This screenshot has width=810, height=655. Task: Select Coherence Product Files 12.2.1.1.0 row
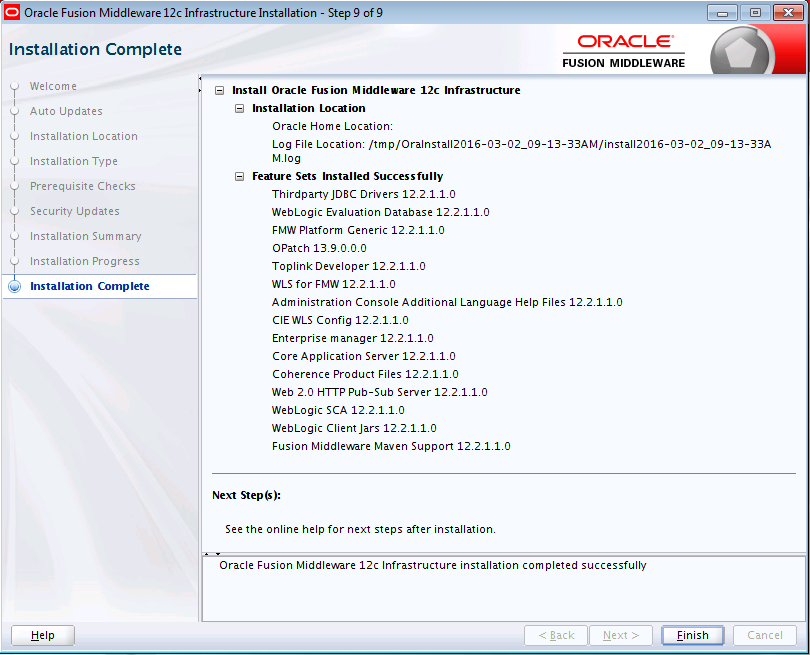point(365,375)
